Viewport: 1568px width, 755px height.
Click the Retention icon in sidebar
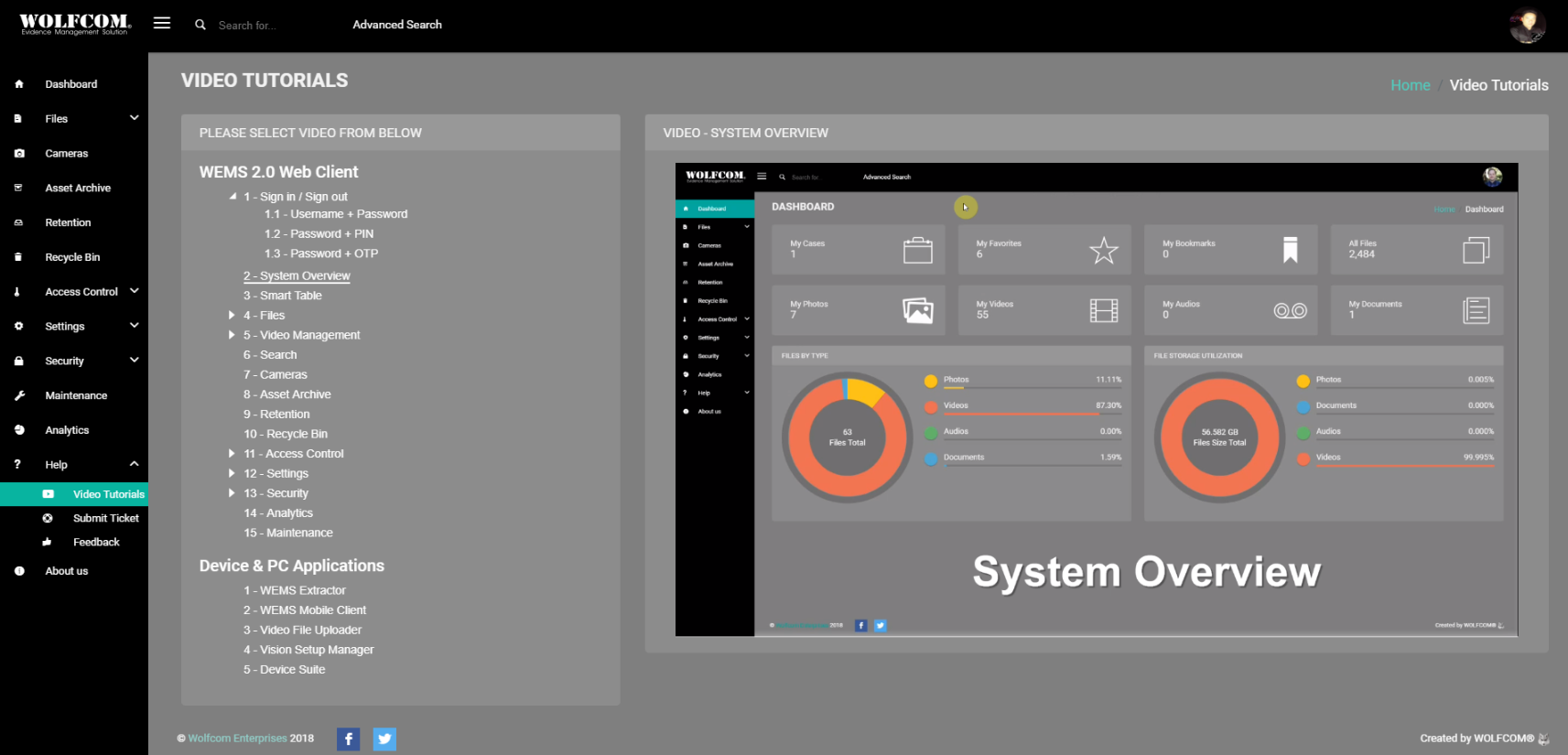point(18,222)
